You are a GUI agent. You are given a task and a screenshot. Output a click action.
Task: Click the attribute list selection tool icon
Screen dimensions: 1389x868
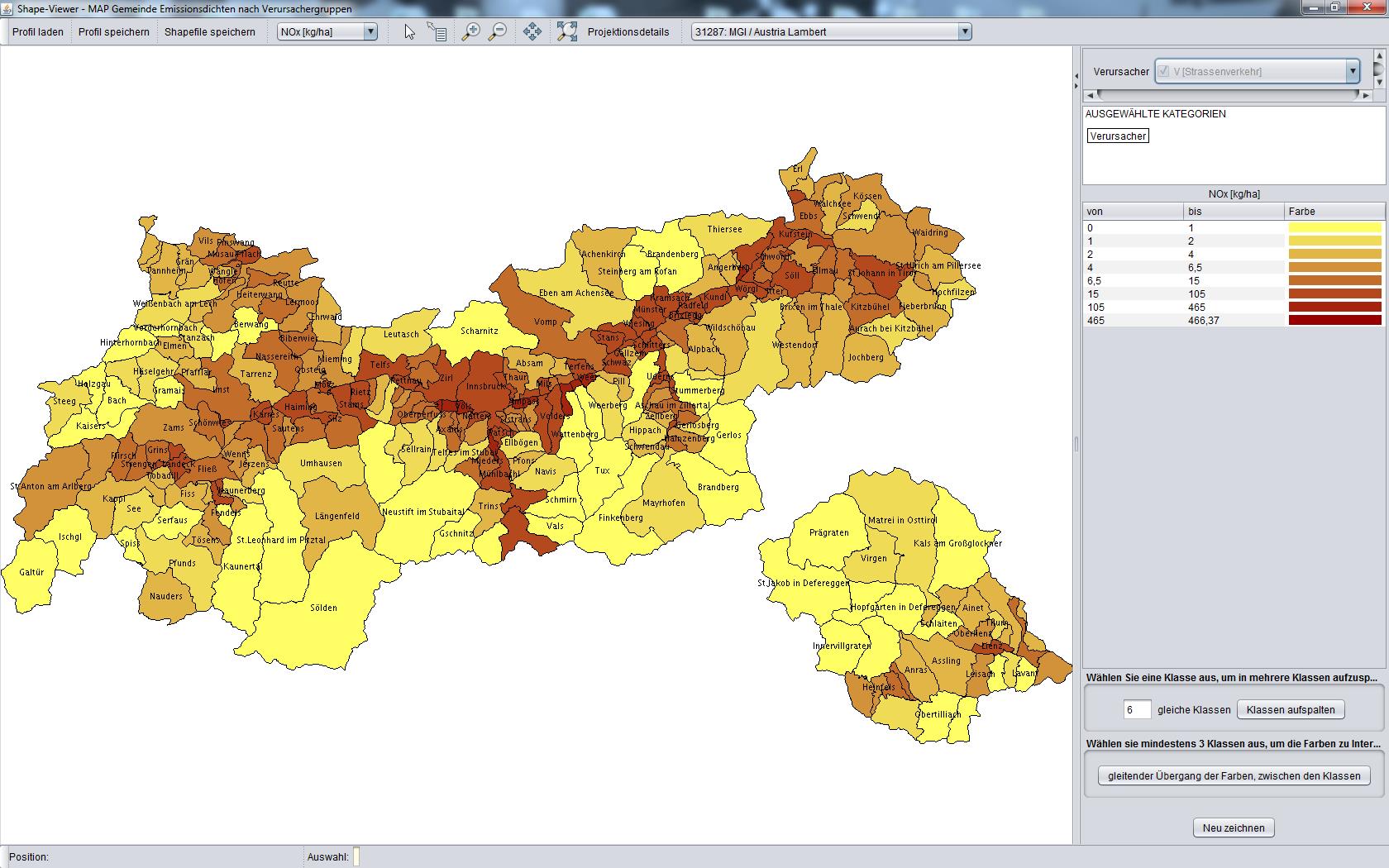(x=437, y=32)
